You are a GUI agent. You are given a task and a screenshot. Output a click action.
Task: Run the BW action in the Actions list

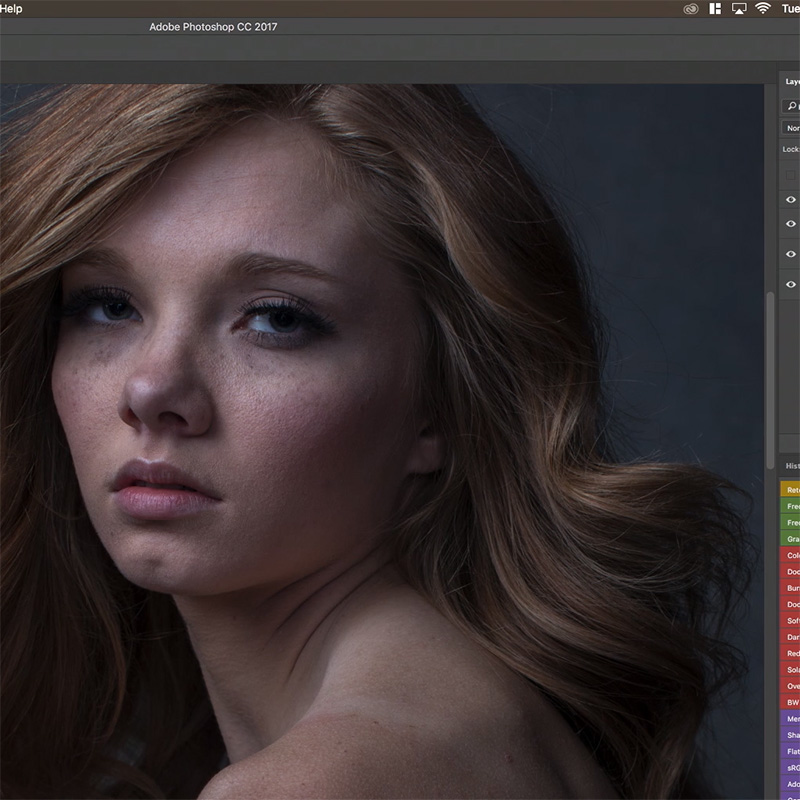[x=791, y=702]
